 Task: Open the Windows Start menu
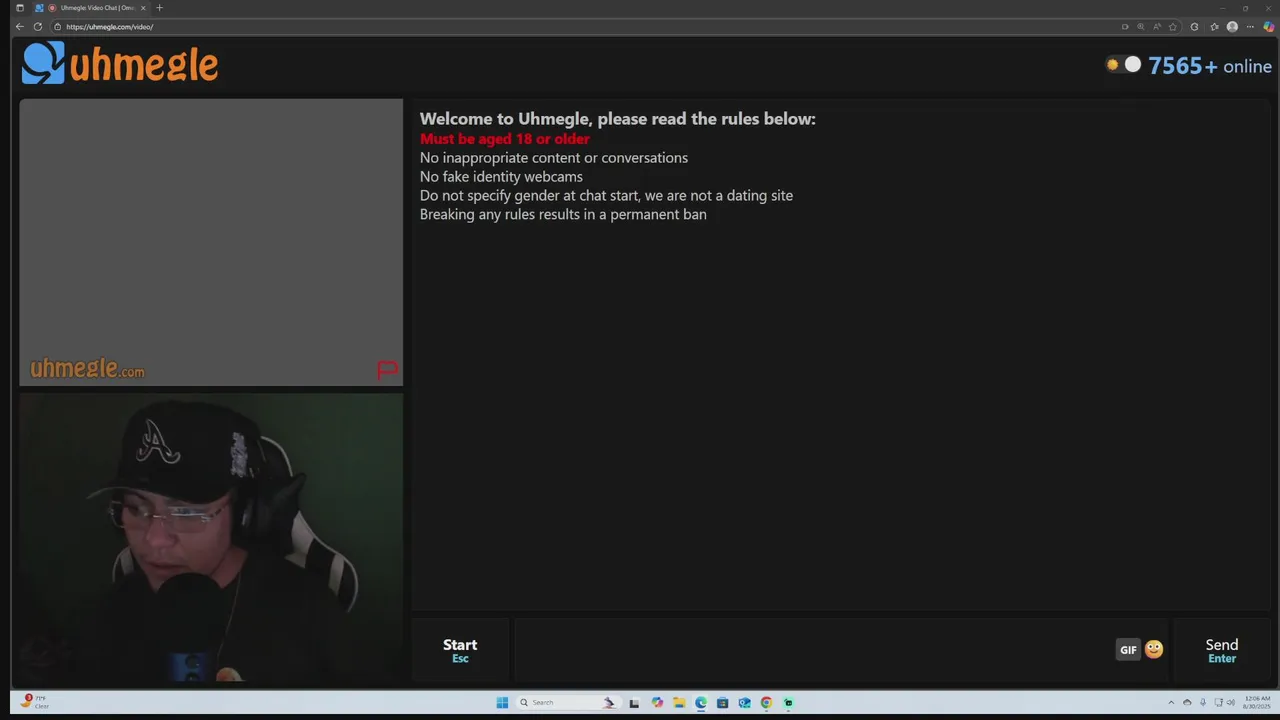[x=502, y=702]
